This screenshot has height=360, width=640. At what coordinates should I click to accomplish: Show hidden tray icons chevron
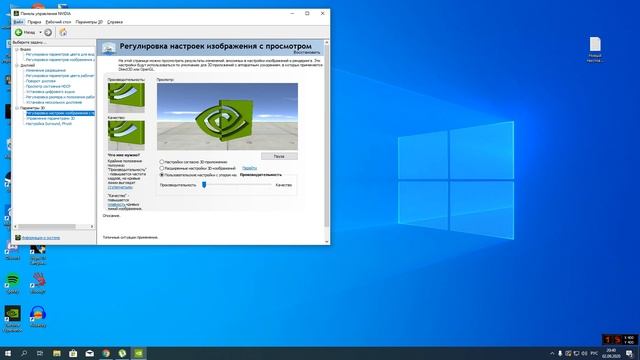(552, 353)
